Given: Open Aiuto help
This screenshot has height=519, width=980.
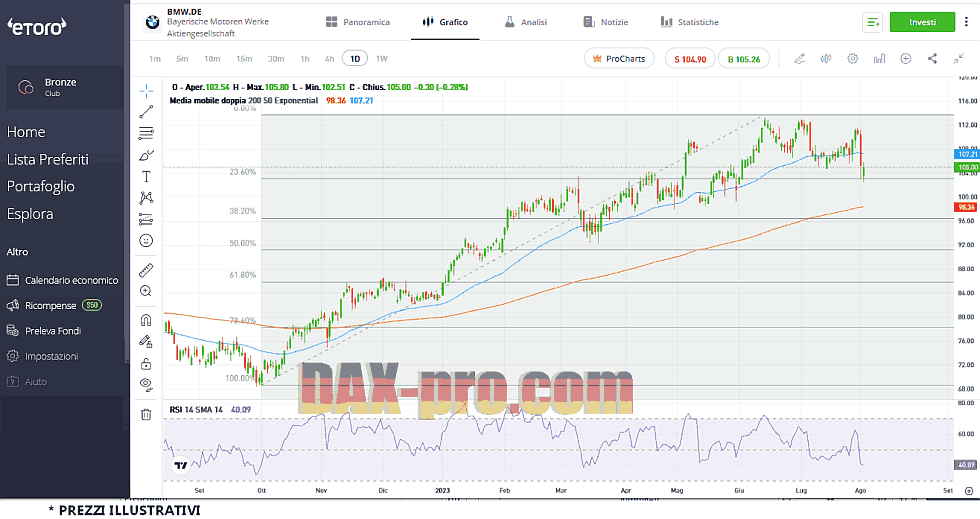Looking at the screenshot, I should (x=27, y=381).
